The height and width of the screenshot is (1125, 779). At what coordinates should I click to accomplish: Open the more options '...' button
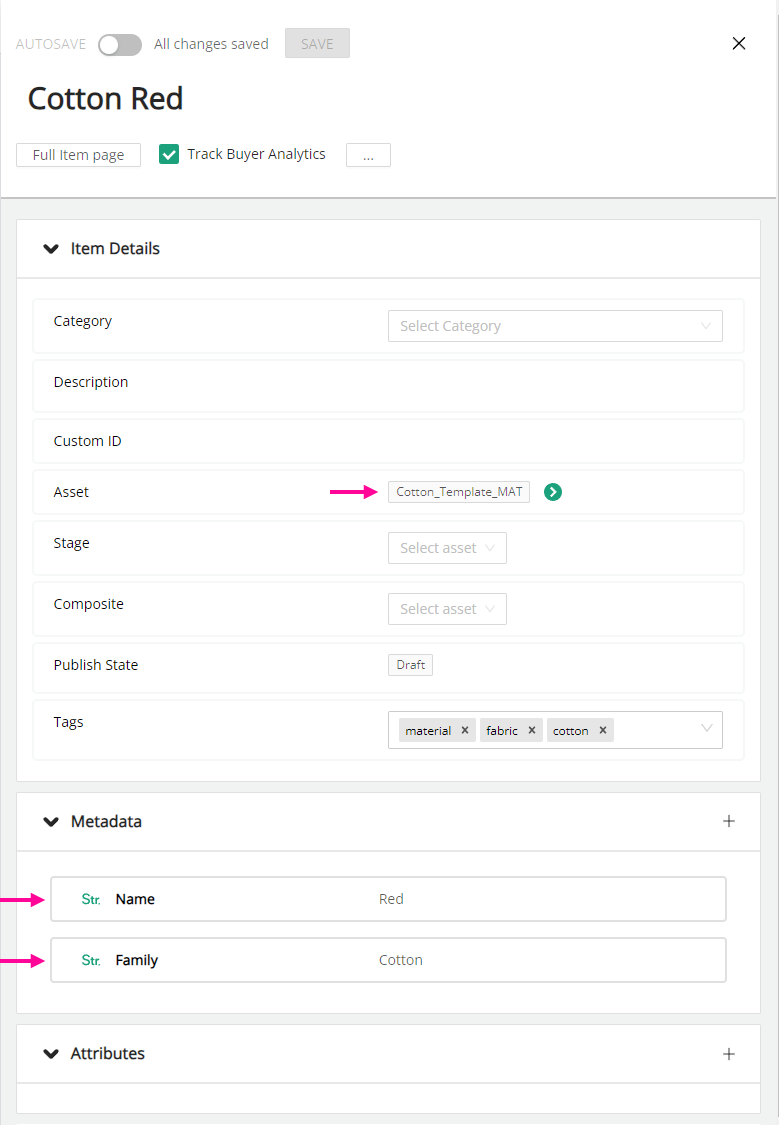(x=368, y=155)
